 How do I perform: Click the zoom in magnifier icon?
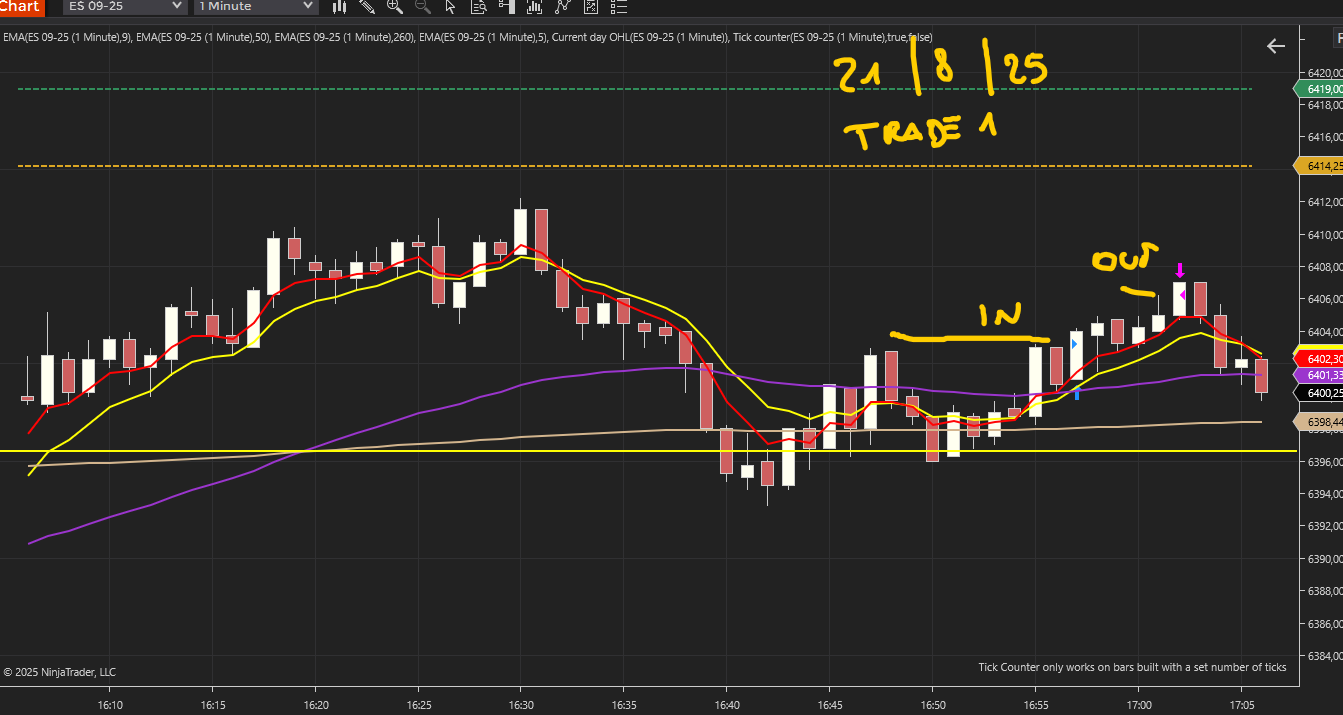point(395,6)
